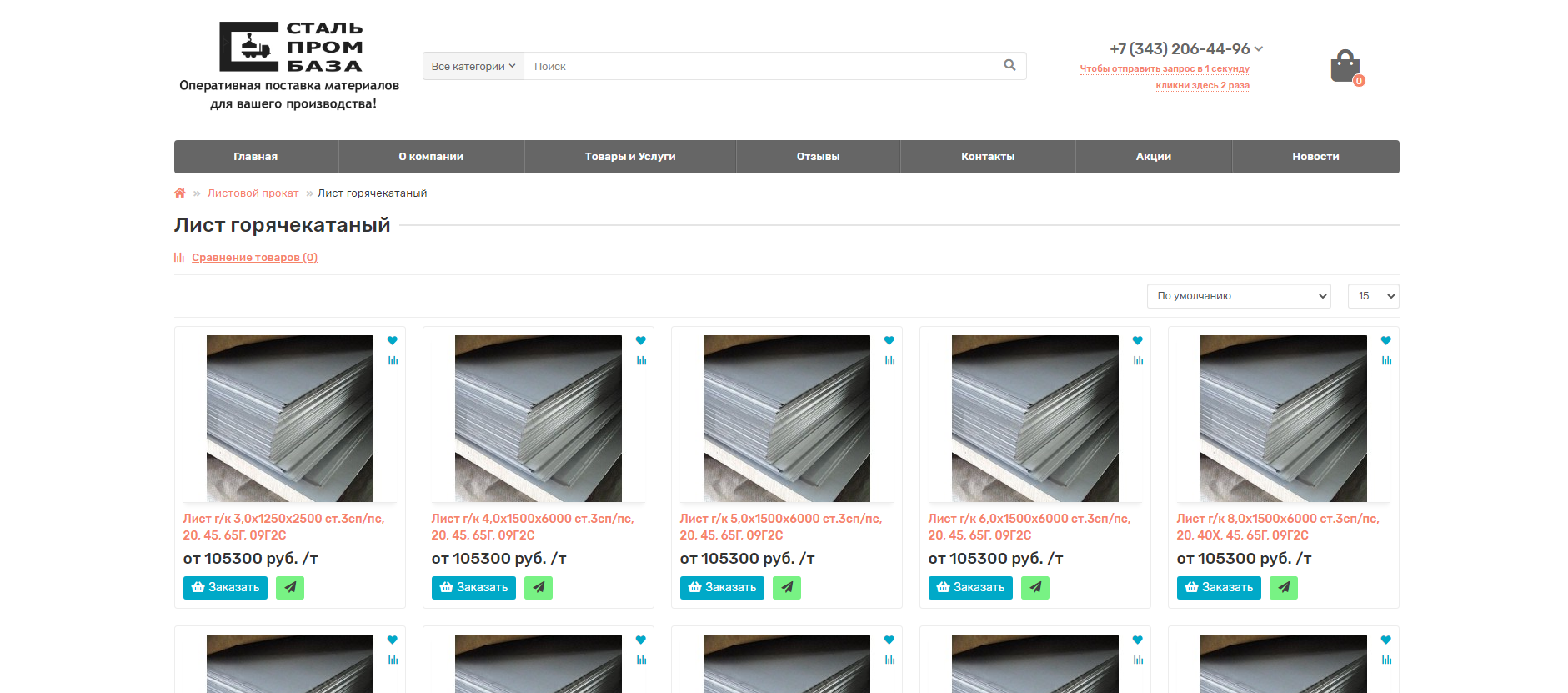Order Лист г/к 4,0х1500х6000 with Заказать
Screen dimensions: 1568x693
pyautogui.click(x=473, y=588)
